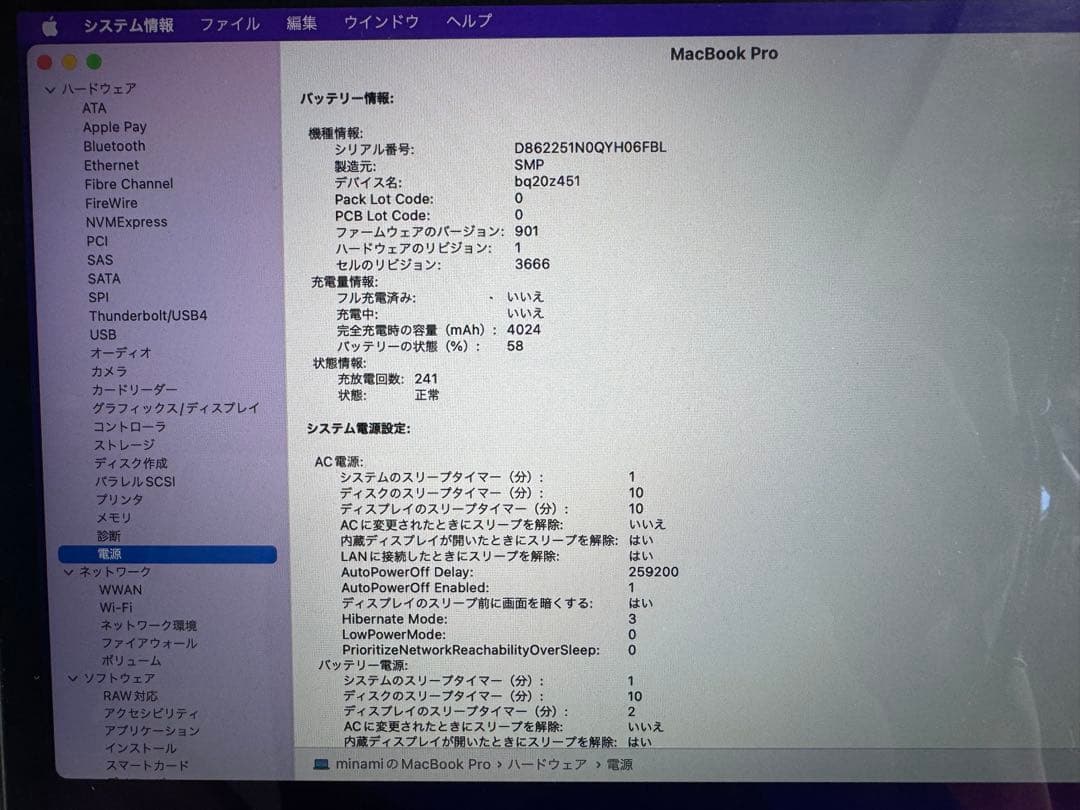Open the 編集 menu
The height and width of the screenshot is (810, 1080).
[x=302, y=23]
